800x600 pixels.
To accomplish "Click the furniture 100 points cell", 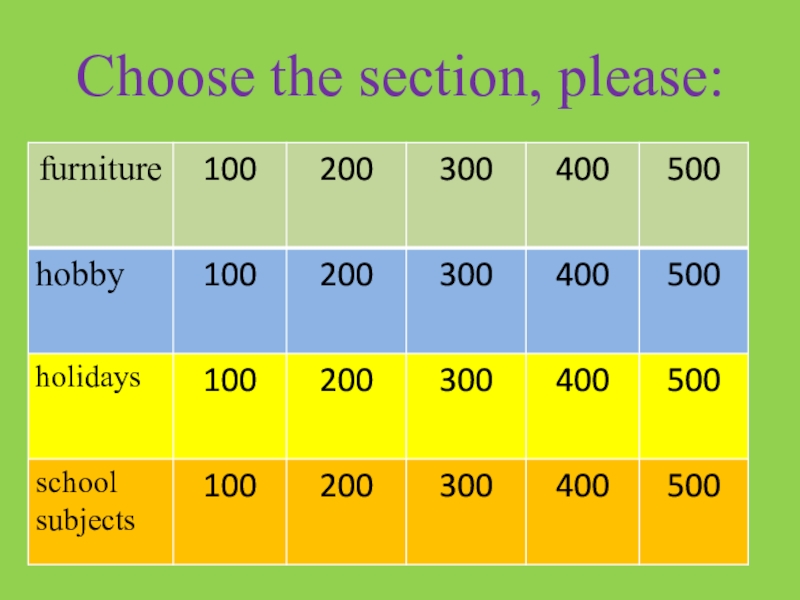I will [230, 170].
